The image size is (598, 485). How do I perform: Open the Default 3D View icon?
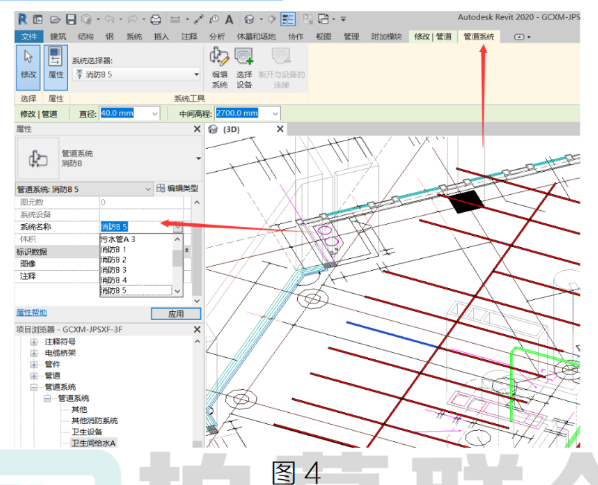249,19
